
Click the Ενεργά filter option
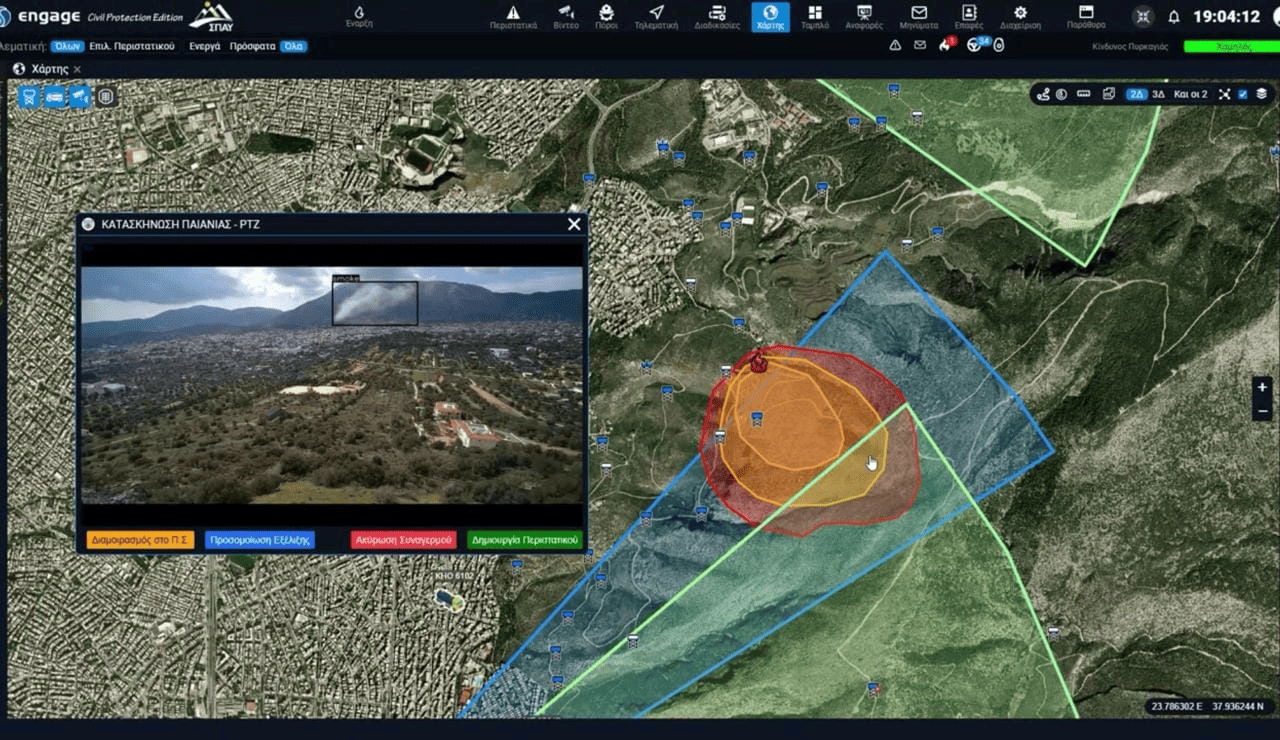pos(204,46)
